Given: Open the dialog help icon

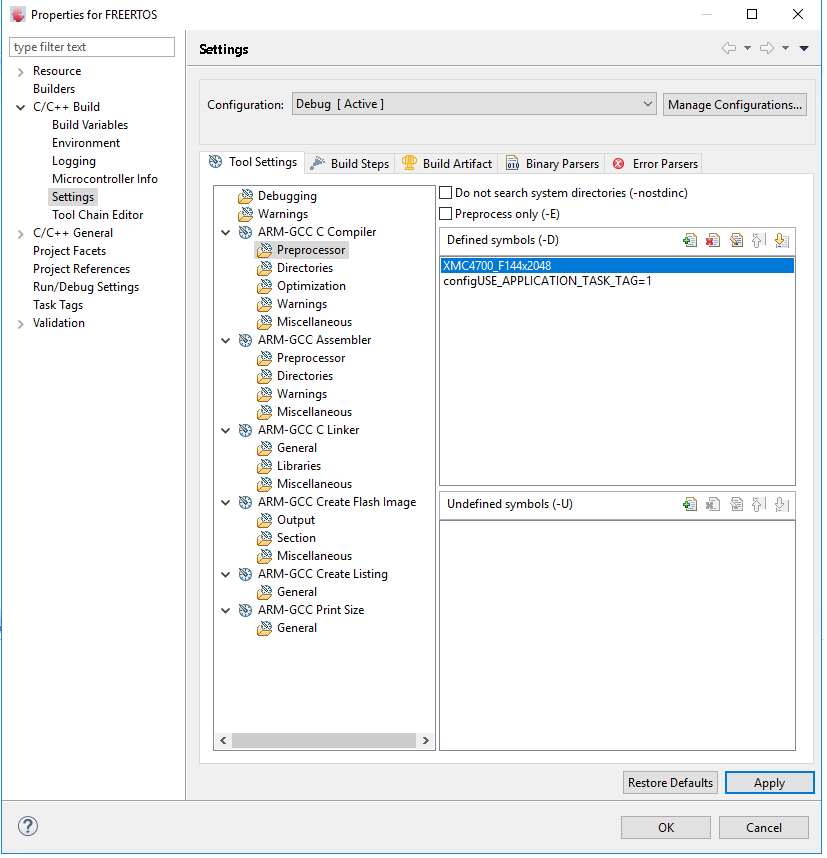Looking at the screenshot, I should click(28, 826).
